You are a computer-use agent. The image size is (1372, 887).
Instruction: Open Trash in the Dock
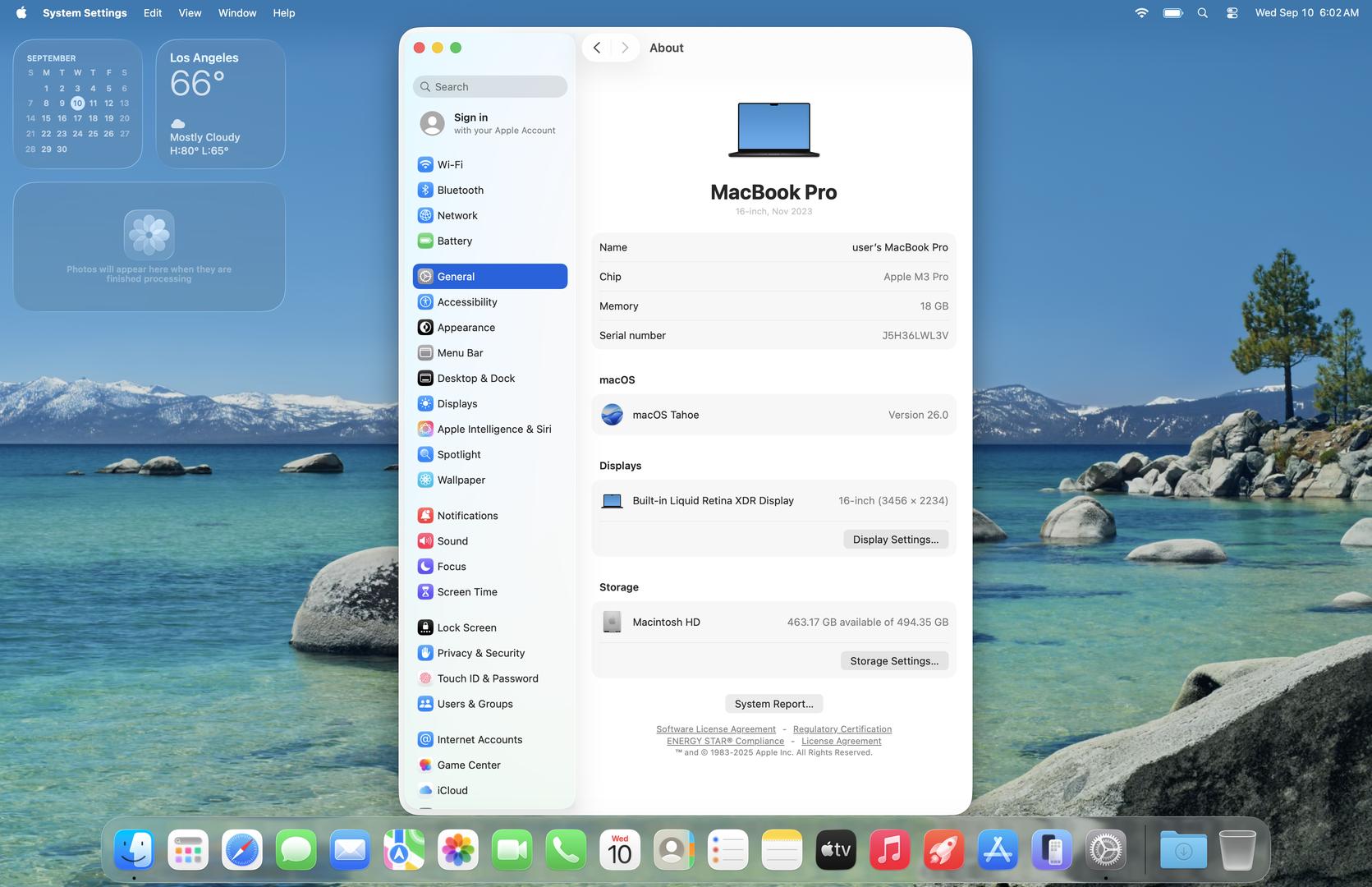1237,849
